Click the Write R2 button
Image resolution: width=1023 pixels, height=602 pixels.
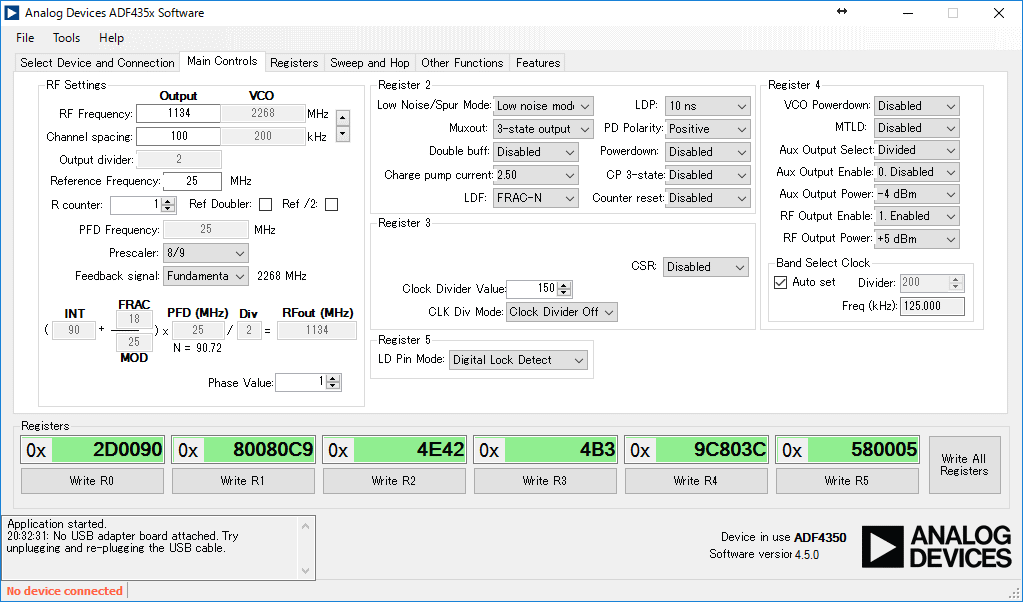tap(394, 481)
